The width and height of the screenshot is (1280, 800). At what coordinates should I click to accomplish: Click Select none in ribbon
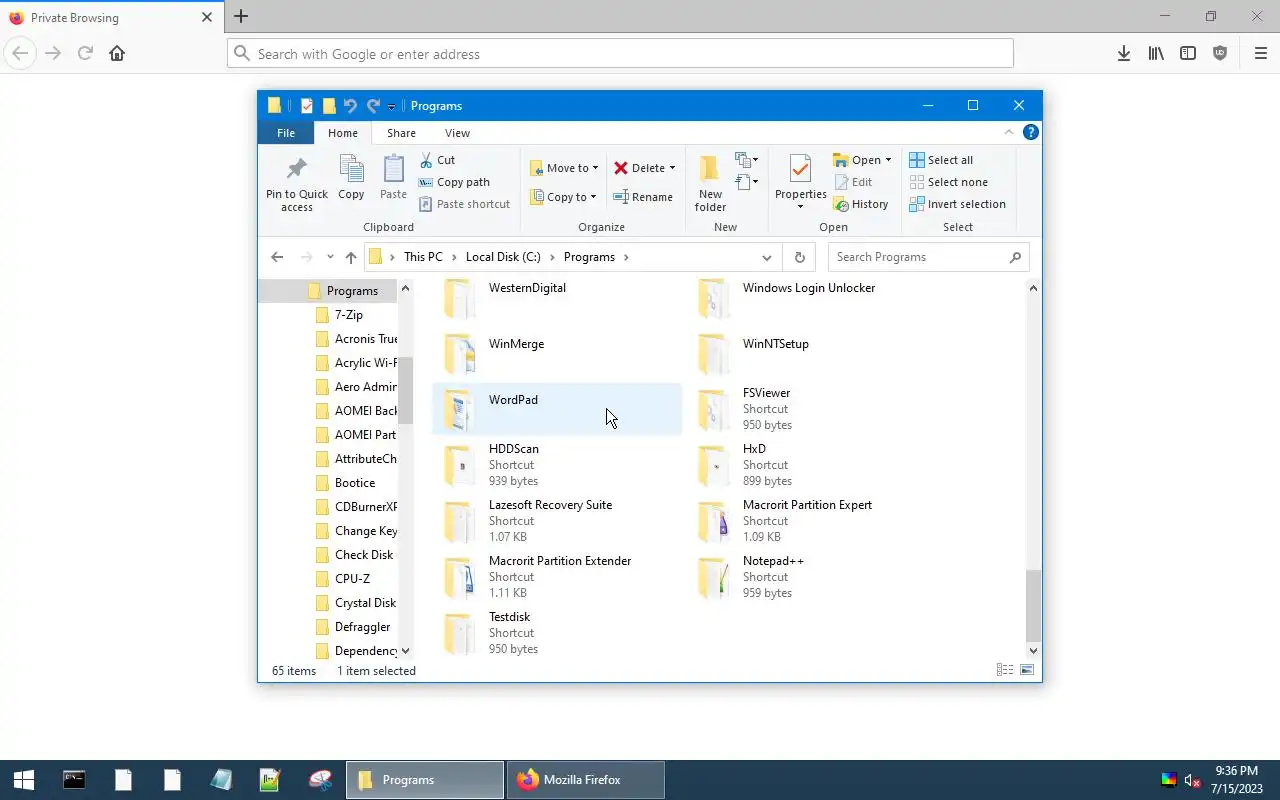[948, 182]
